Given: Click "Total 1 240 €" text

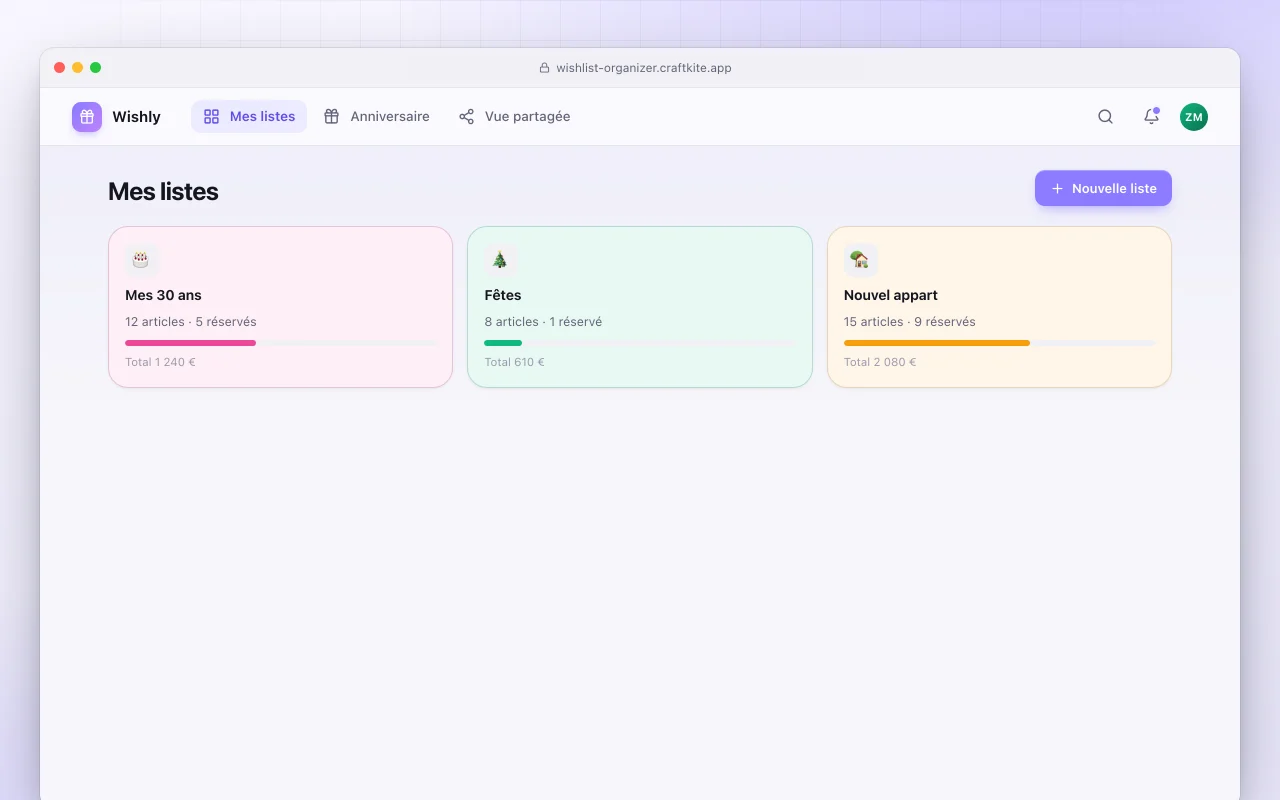Looking at the screenshot, I should [160, 362].
